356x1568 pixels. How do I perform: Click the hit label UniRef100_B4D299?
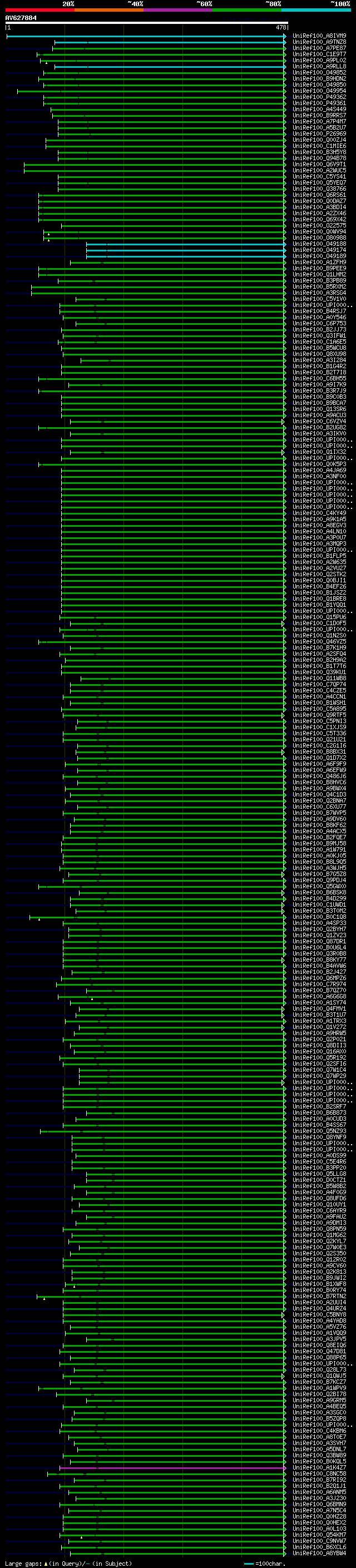coord(319,898)
